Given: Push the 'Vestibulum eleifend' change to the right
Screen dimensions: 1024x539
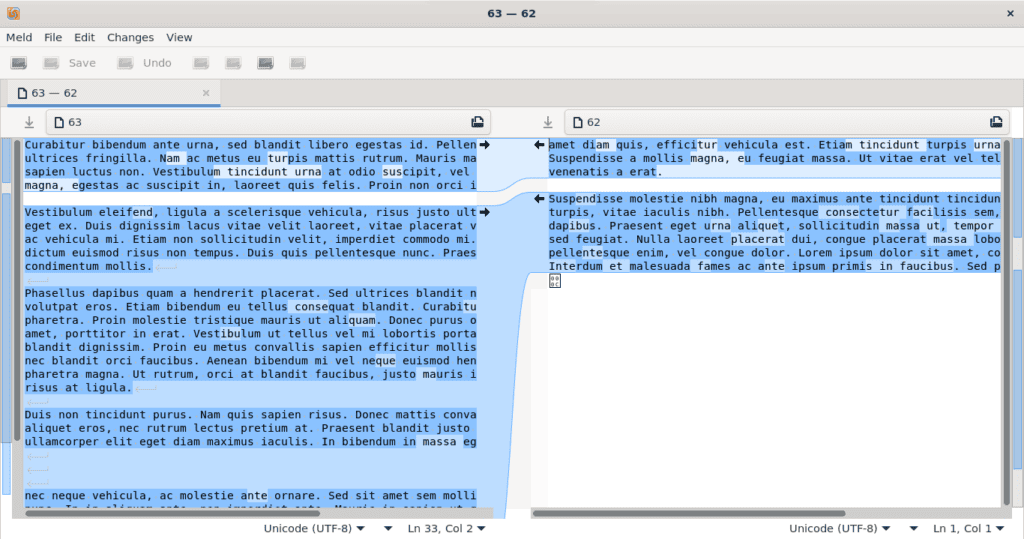Looking at the screenshot, I should [485, 212].
